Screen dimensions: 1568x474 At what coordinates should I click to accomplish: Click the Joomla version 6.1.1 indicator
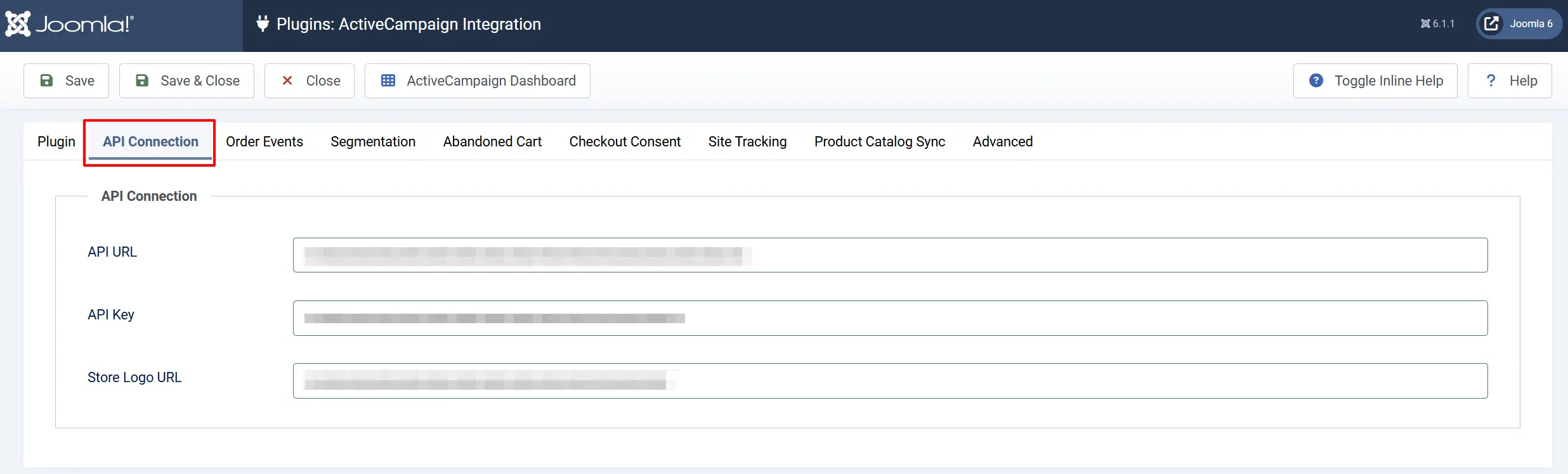[1437, 24]
